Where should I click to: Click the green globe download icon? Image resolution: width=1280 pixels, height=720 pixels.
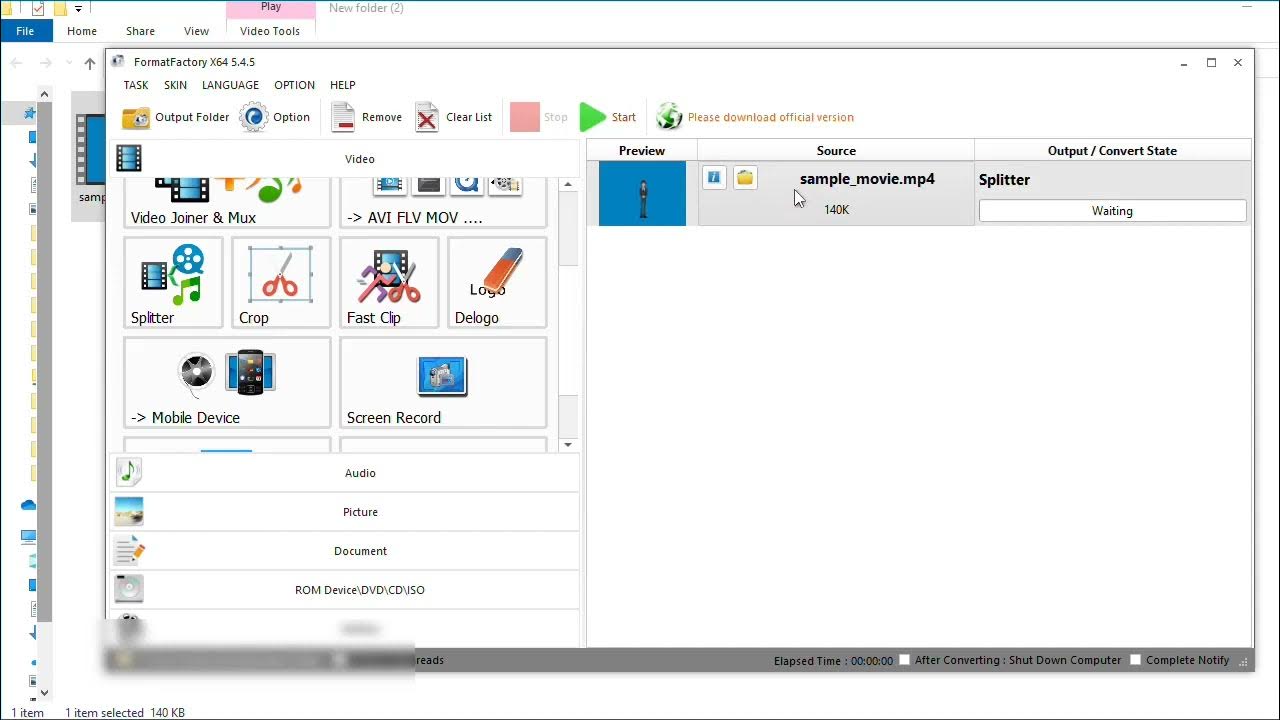[x=669, y=117]
